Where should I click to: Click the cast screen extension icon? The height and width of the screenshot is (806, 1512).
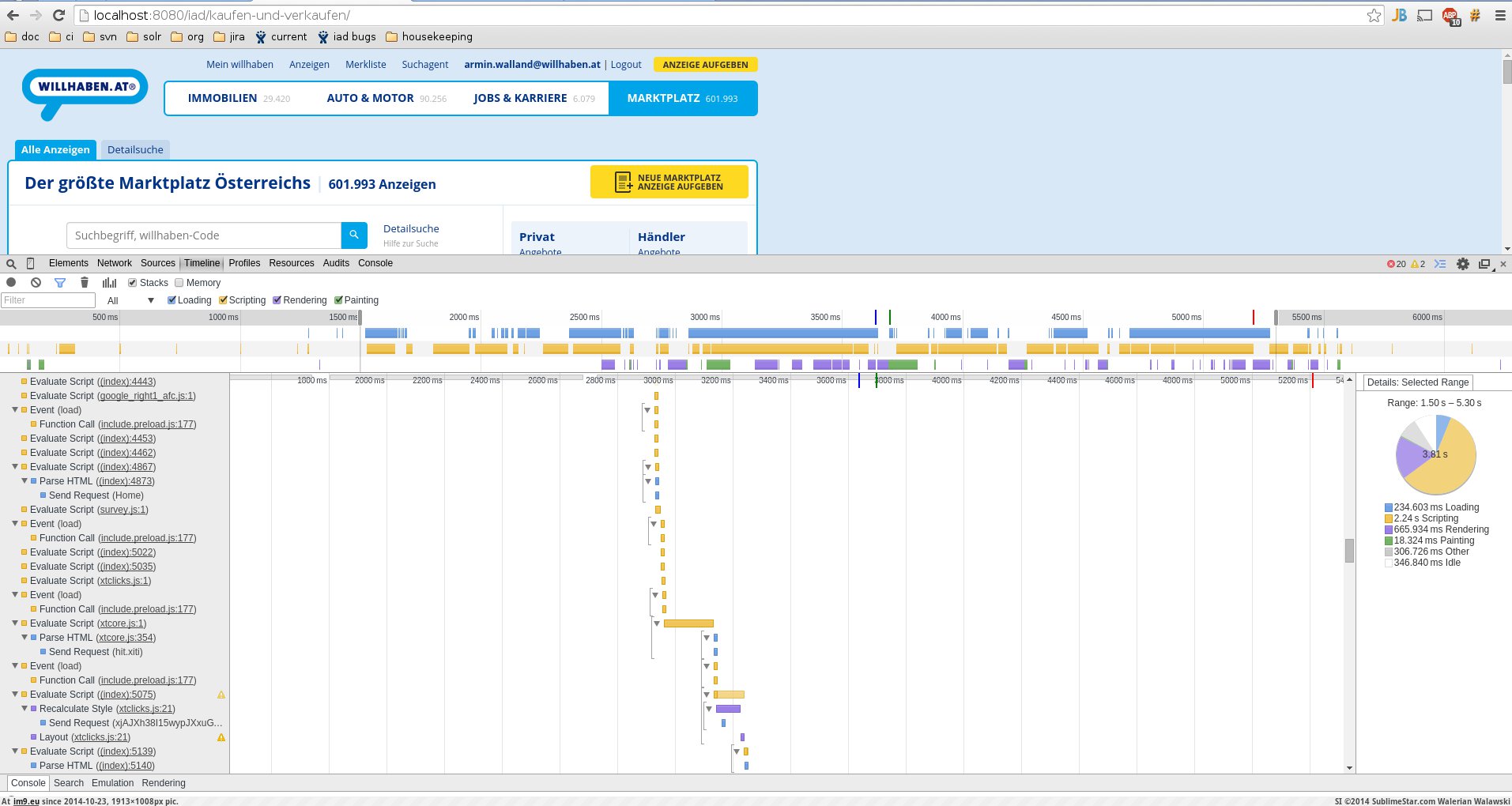[1425, 15]
